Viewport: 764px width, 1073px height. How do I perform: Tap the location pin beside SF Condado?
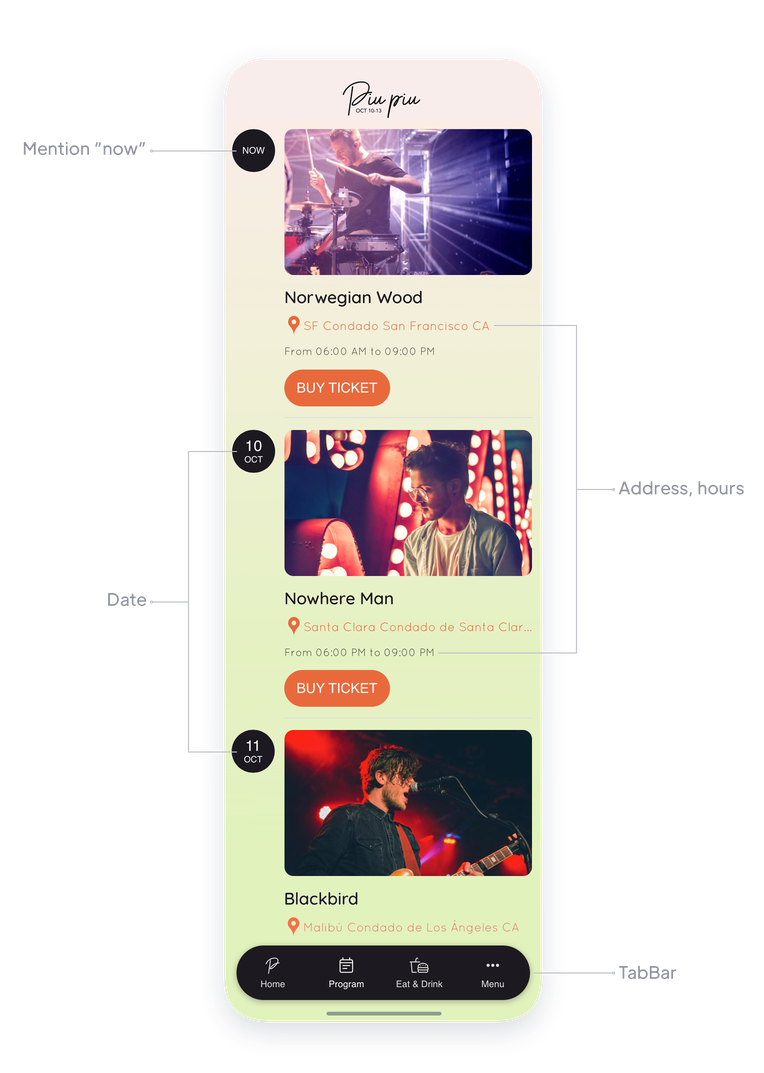pos(294,324)
